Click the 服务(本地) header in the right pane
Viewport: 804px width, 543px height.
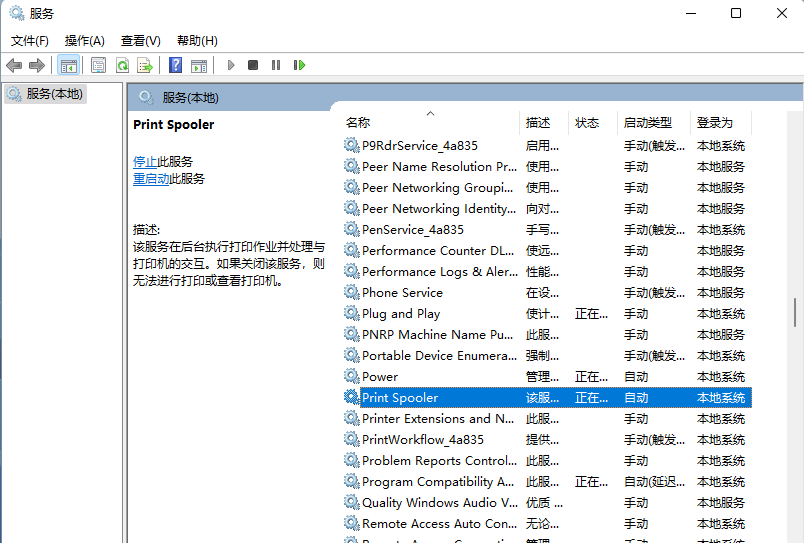tap(190, 97)
